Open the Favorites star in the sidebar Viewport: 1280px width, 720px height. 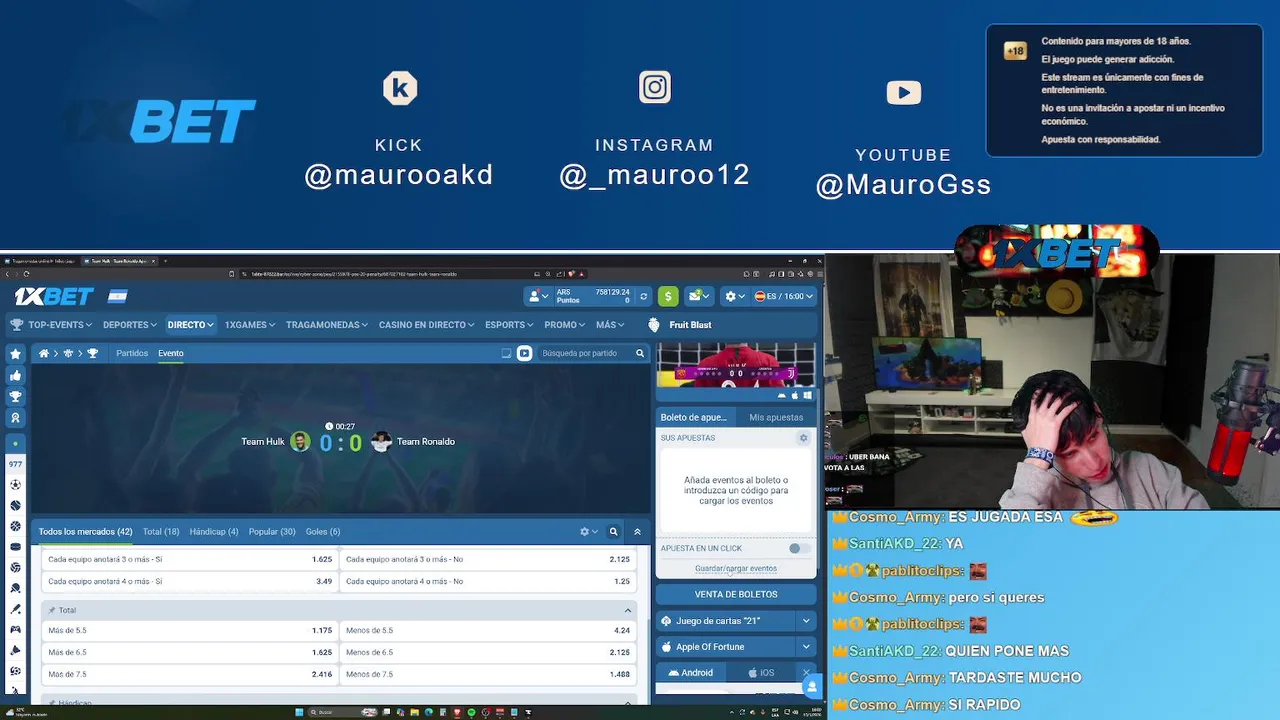tap(15, 354)
